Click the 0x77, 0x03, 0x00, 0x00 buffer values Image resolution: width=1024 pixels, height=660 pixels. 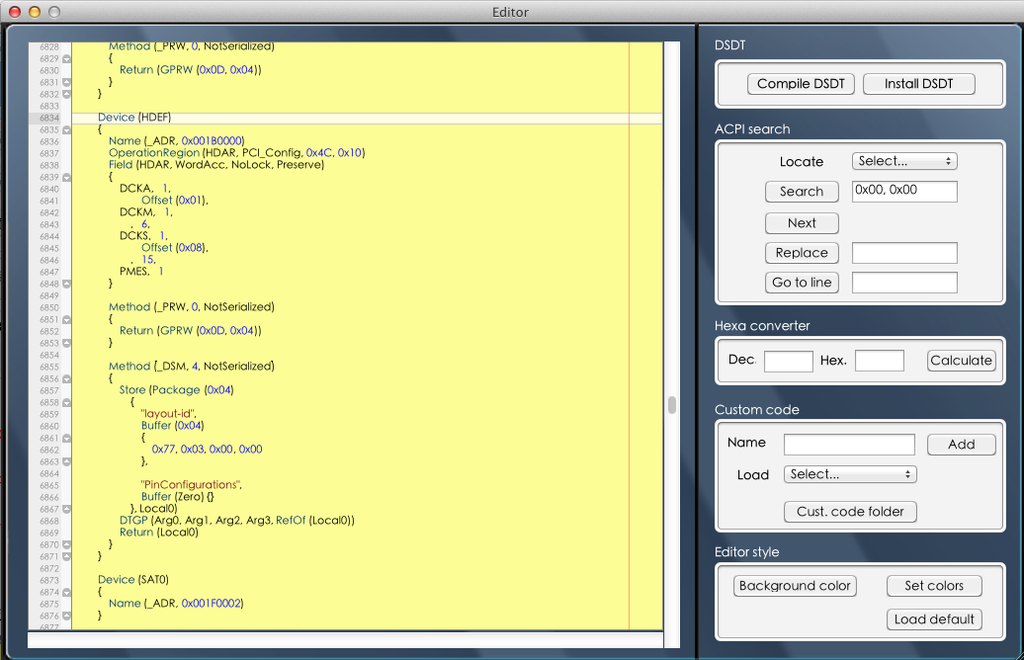[207, 449]
